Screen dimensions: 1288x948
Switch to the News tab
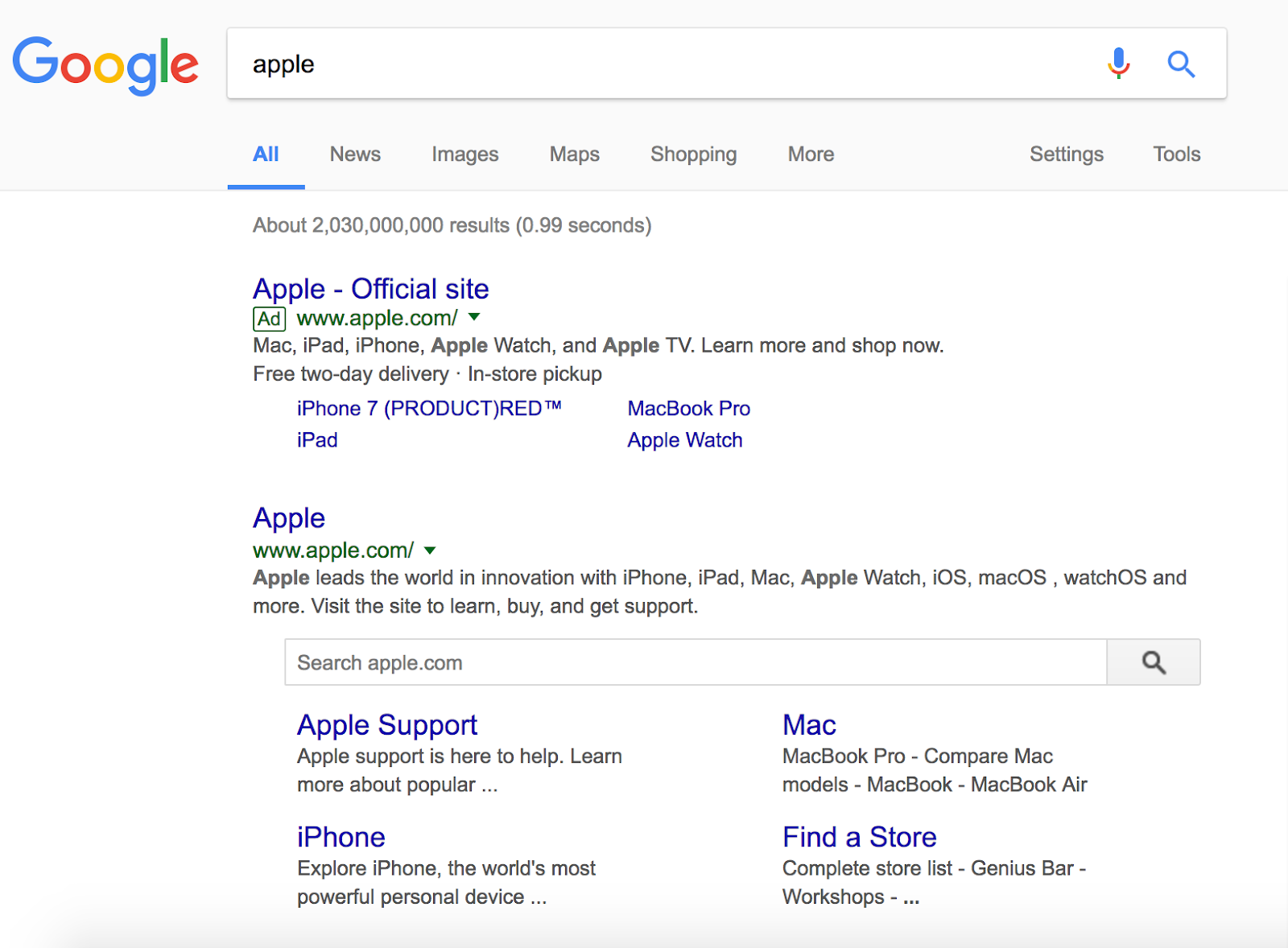[355, 155]
